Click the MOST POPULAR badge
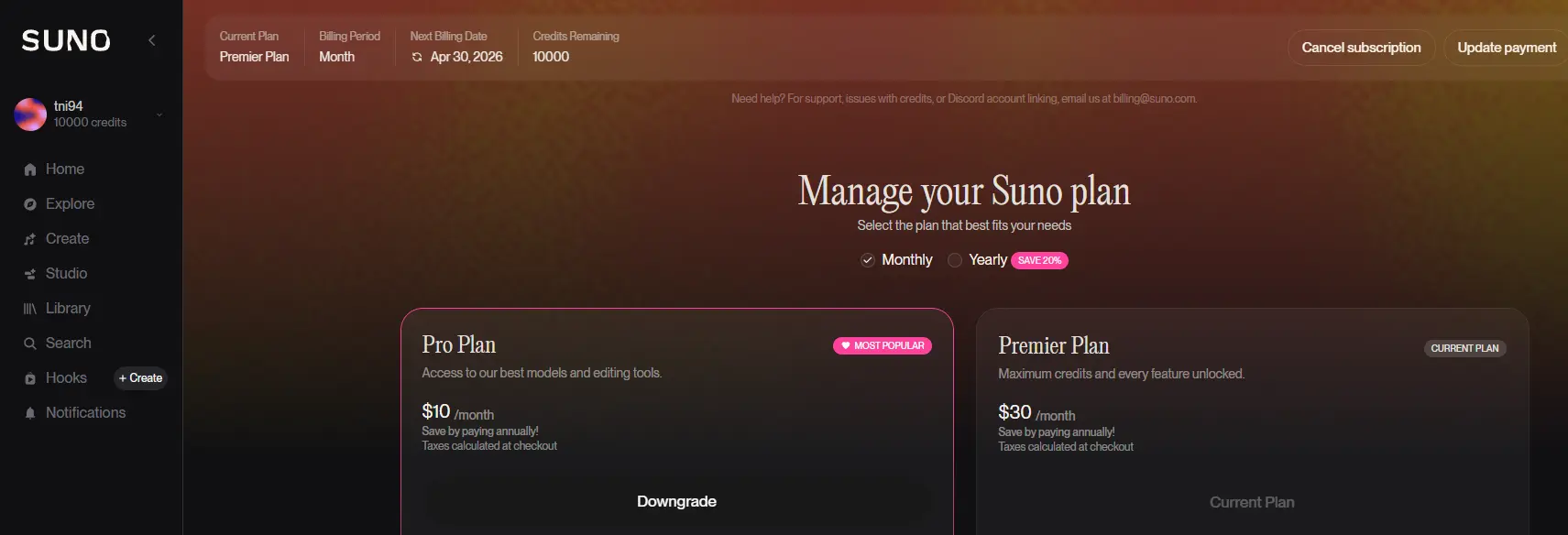The width and height of the screenshot is (1568, 535). [x=883, y=346]
